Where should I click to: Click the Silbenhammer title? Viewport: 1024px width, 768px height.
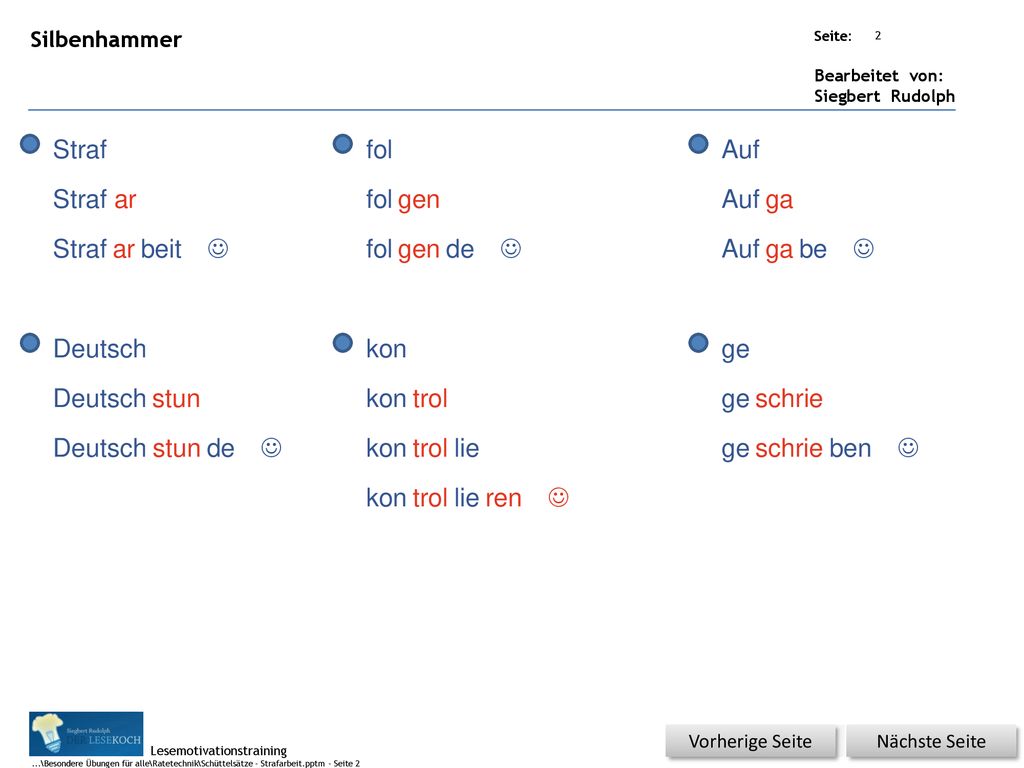point(106,39)
